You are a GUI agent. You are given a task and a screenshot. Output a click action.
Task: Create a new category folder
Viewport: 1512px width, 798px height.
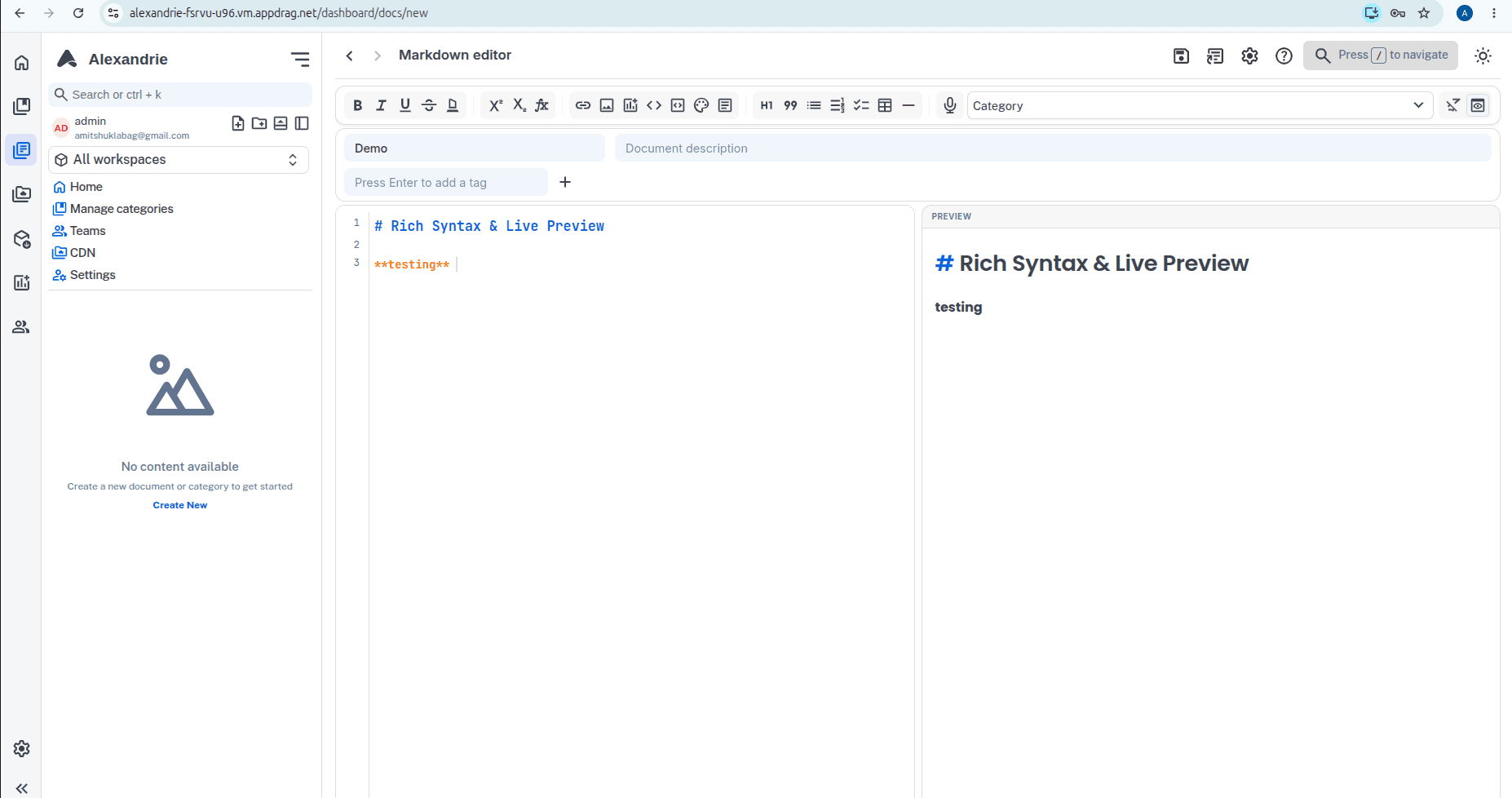pos(259,123)
